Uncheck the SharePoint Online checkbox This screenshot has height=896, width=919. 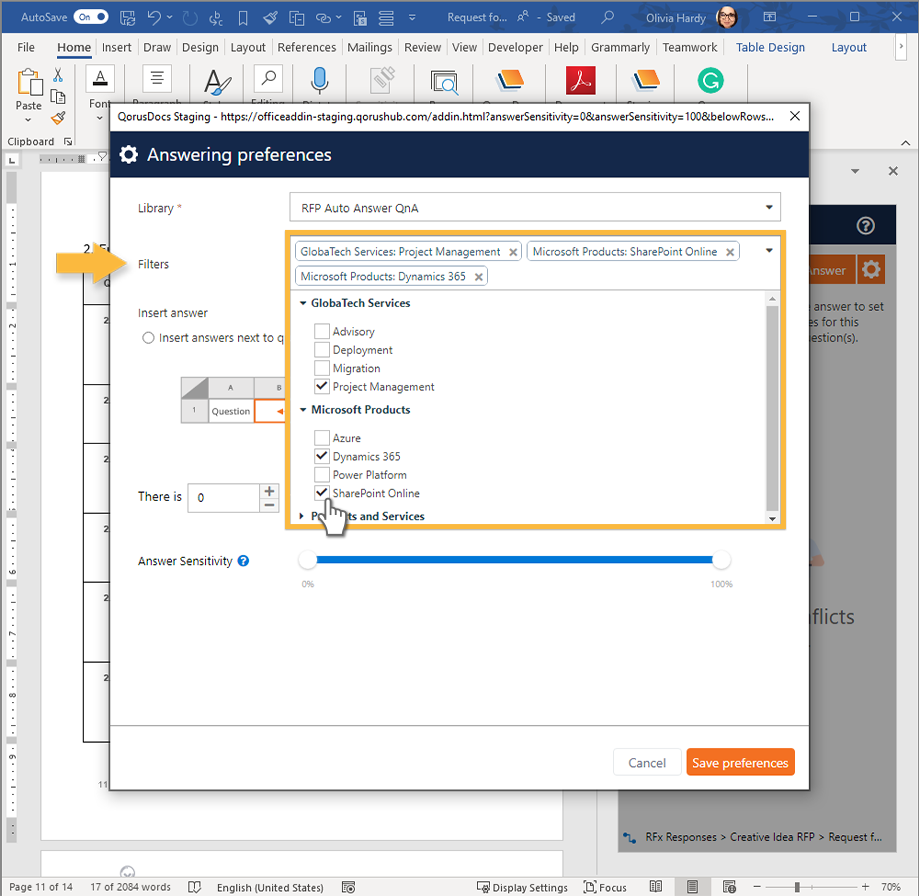[x=322, y=493]
